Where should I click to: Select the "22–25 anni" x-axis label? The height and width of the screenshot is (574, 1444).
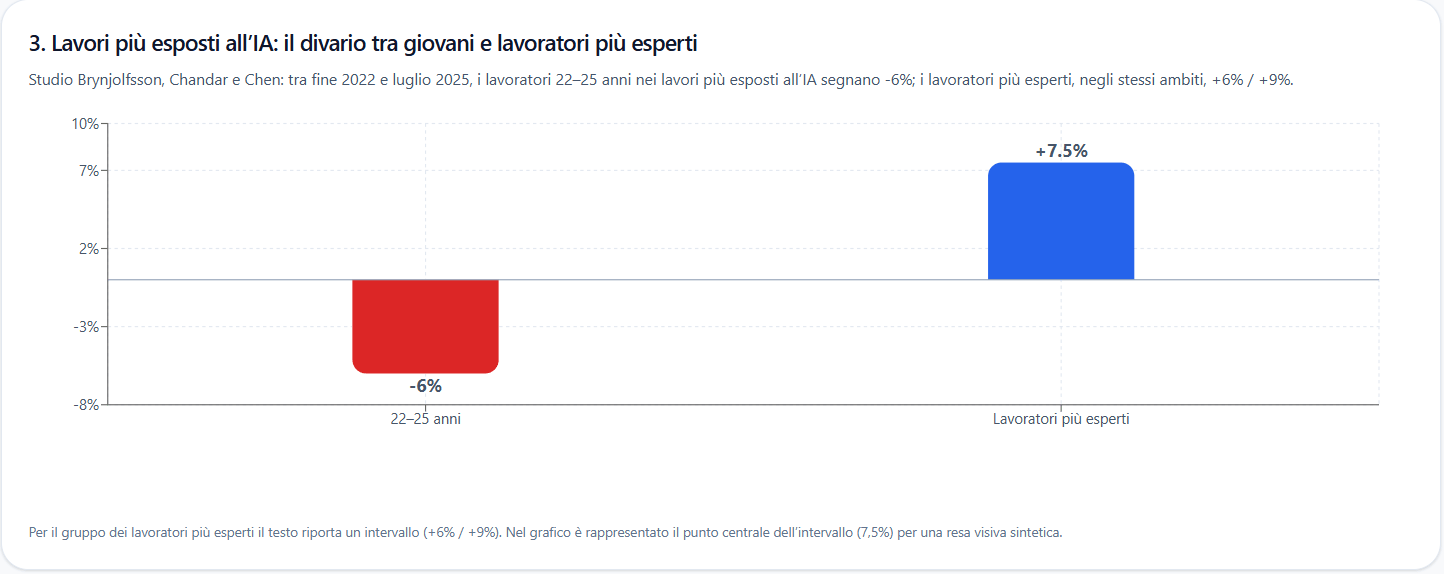coord(425,420)
